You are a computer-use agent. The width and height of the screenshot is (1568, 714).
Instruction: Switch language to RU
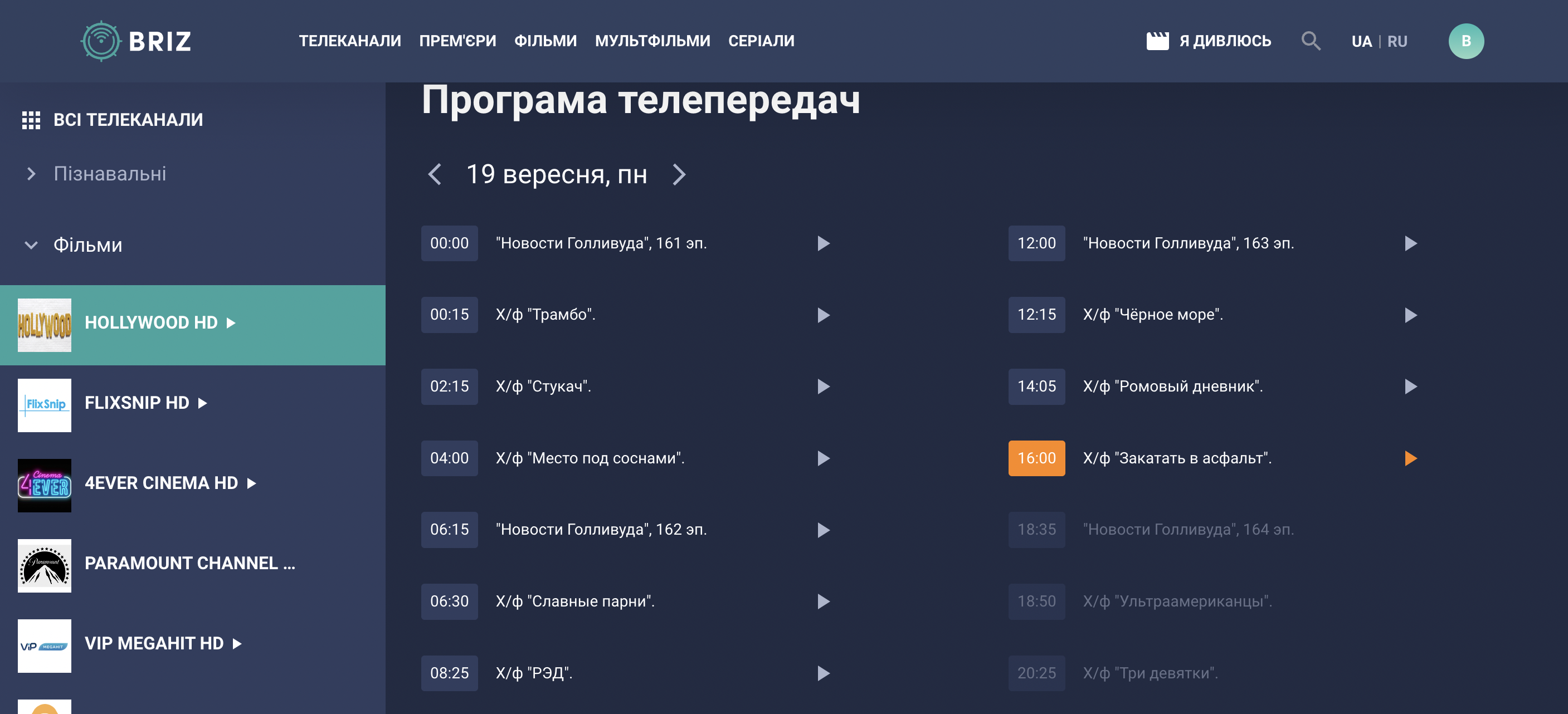1397,41
